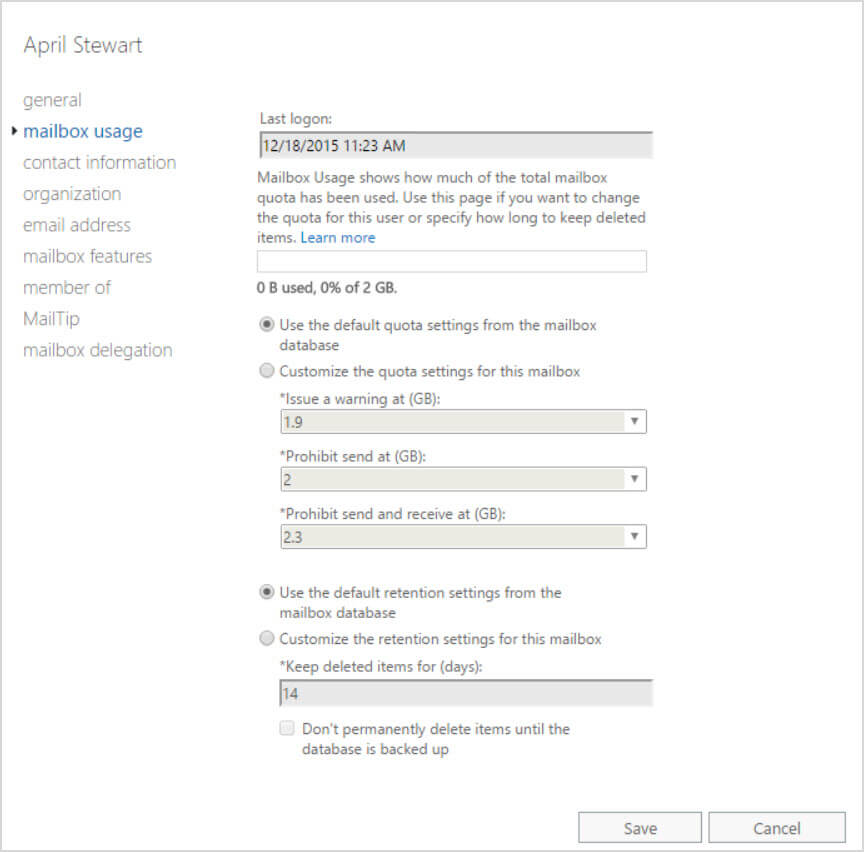This screenshot has height=852, width=864.
Task: Open the organization section
Action: 72,193
